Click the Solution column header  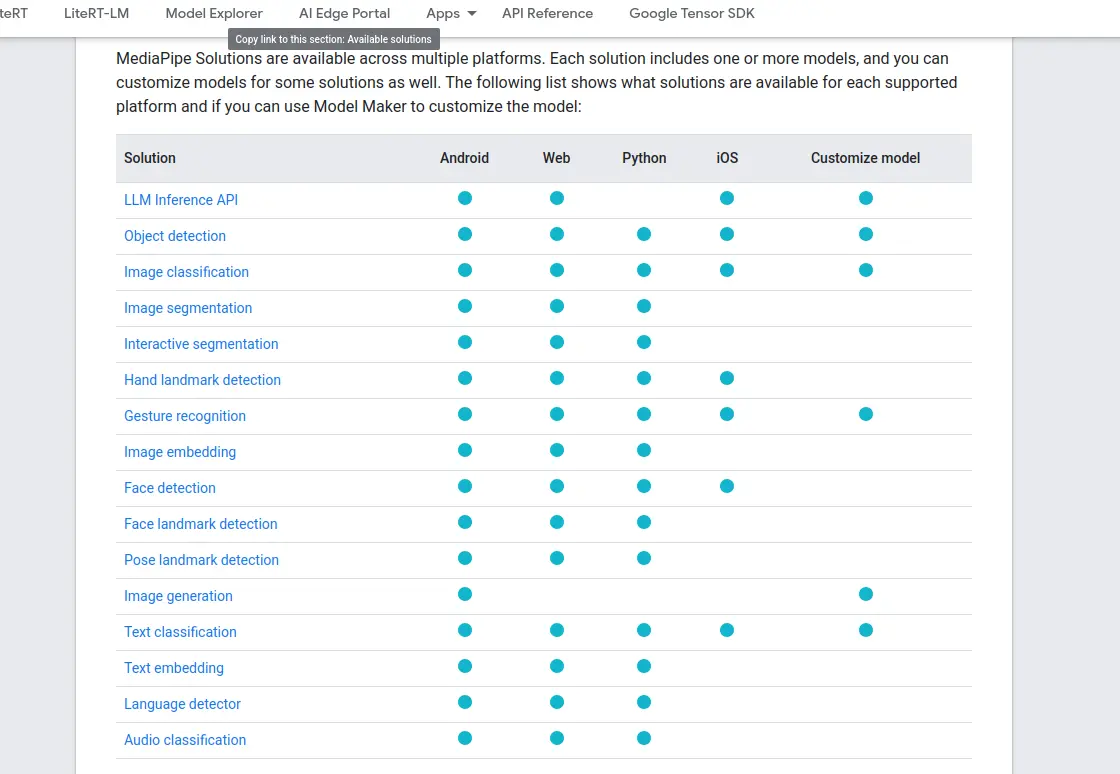click(x=149, y=158)
